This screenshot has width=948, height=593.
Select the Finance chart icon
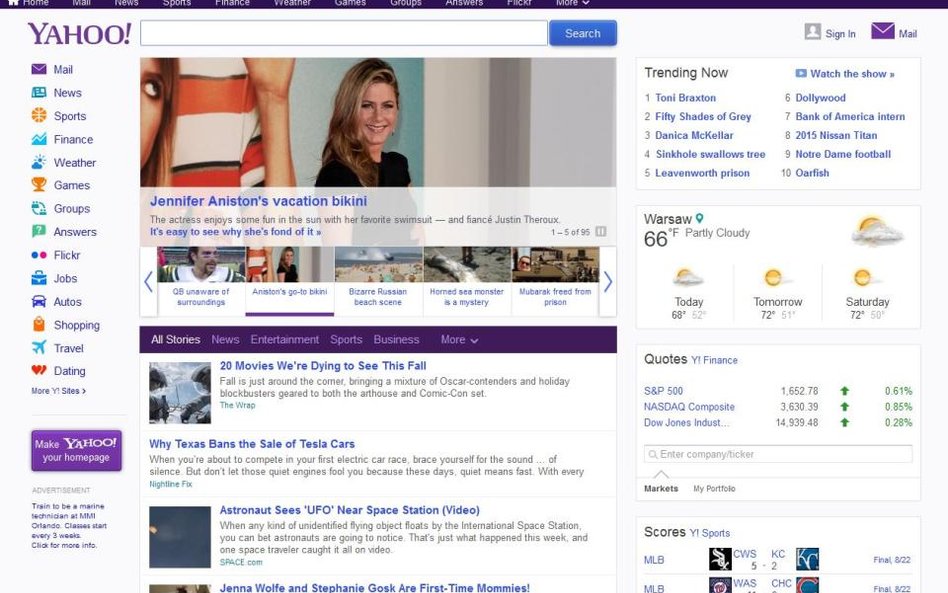(39, 139)
